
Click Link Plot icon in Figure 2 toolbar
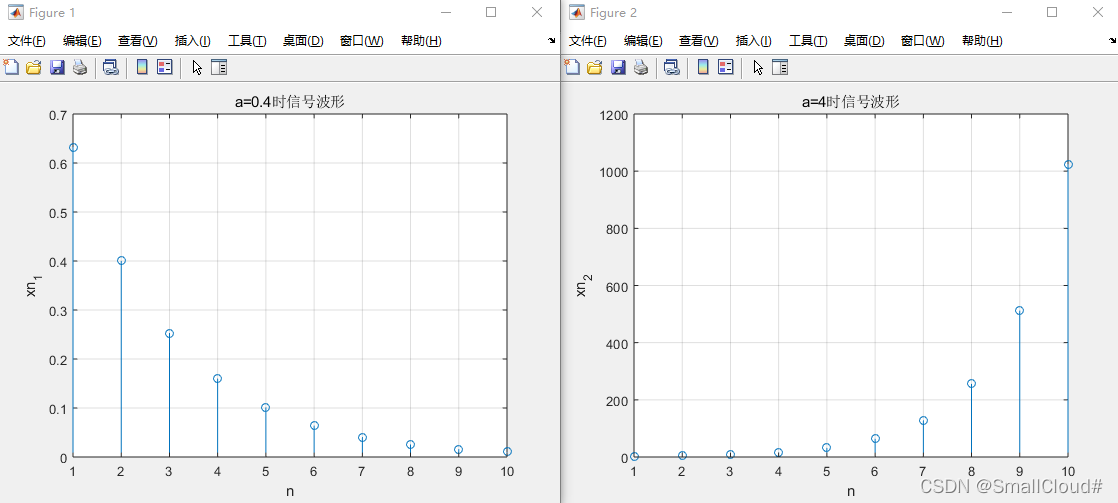[672, 68]
